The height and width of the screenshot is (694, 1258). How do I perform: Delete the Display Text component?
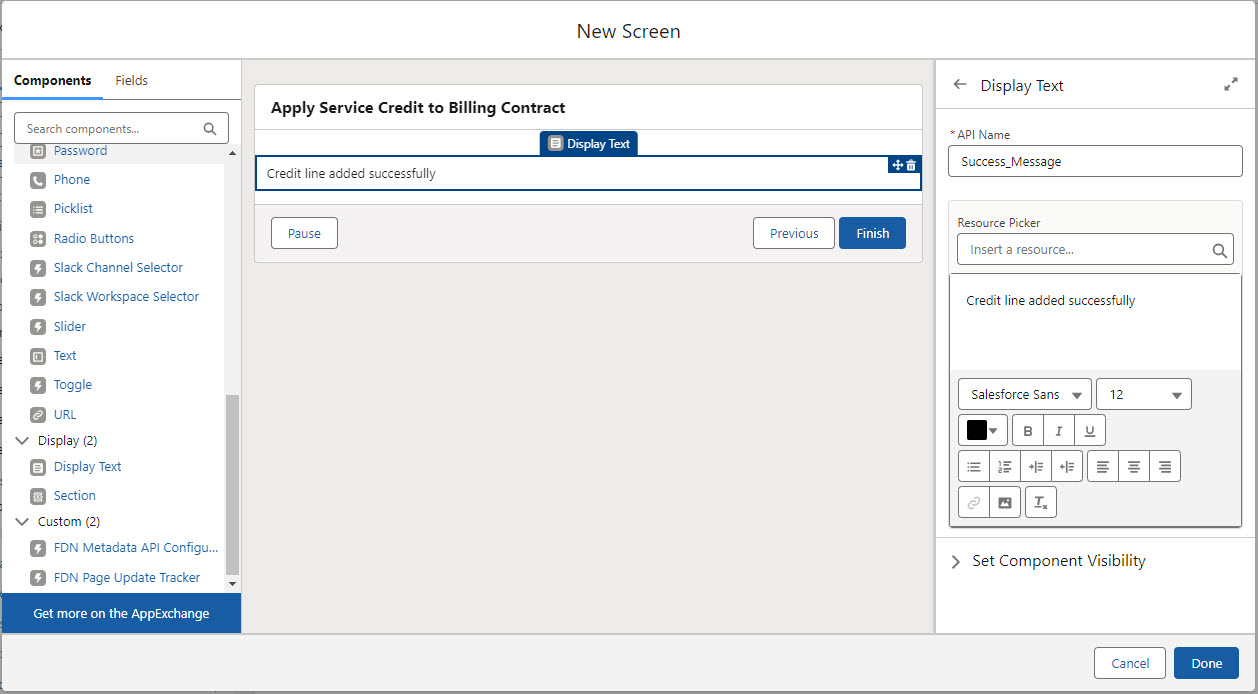tap(911, 165)
